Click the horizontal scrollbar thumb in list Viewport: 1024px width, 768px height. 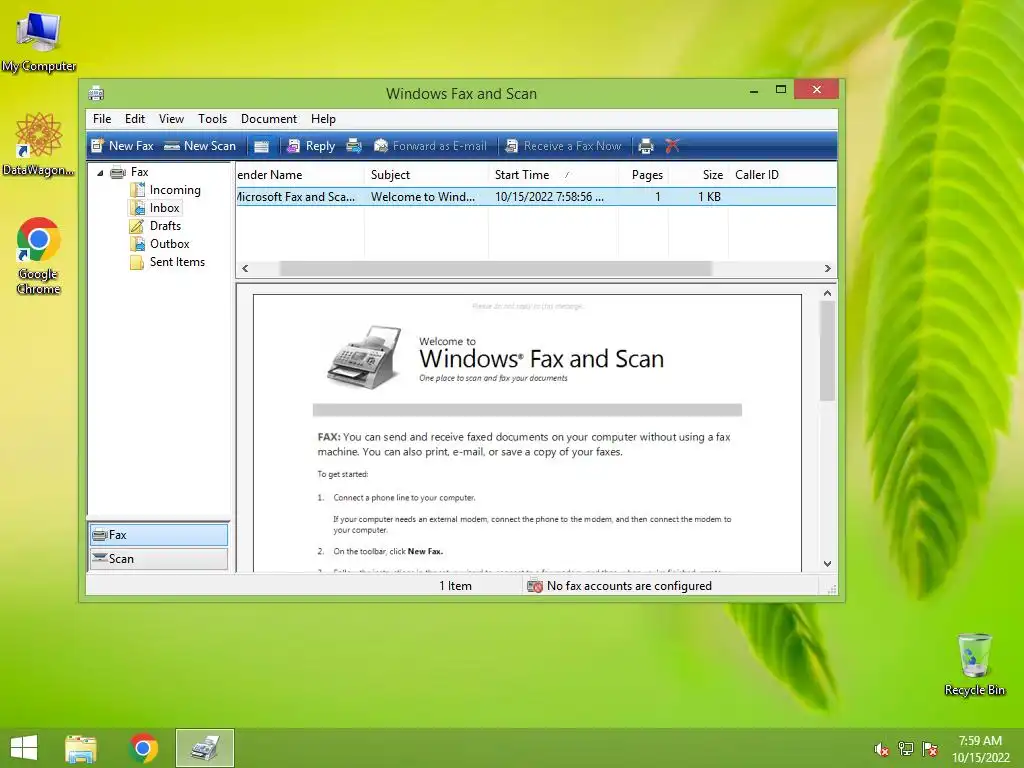[496, 268]
